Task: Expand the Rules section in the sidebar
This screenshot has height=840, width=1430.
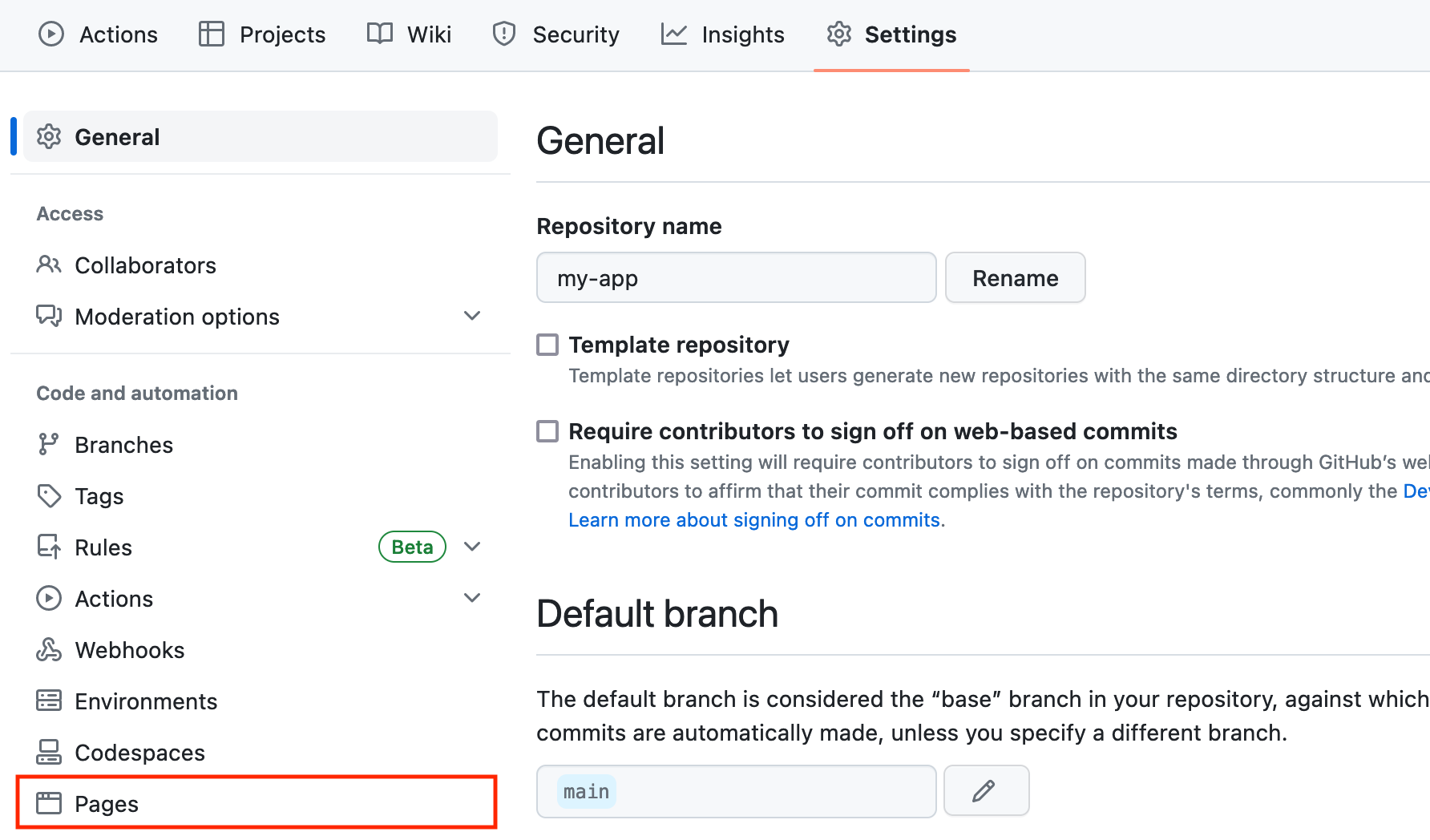Action: 472,546
